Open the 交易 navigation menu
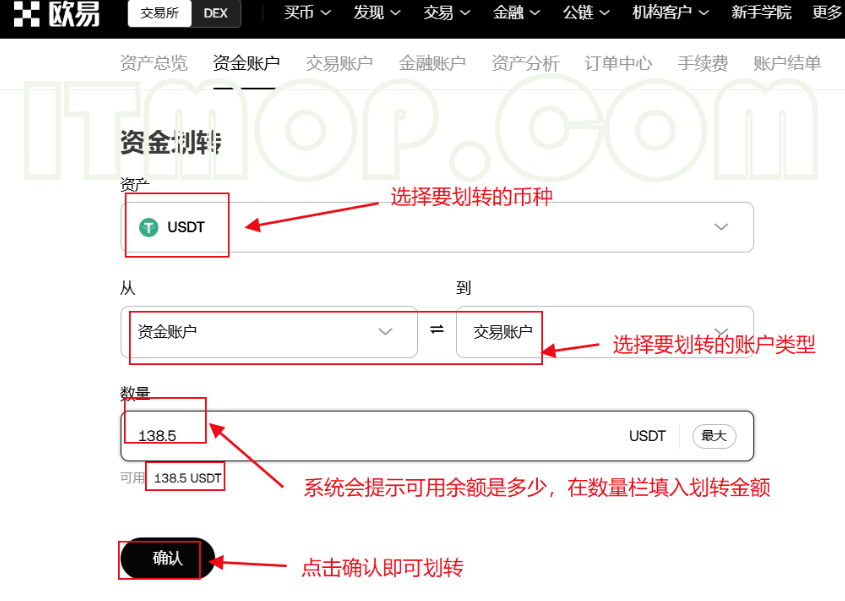845x601 pixels. click(447, 13)
